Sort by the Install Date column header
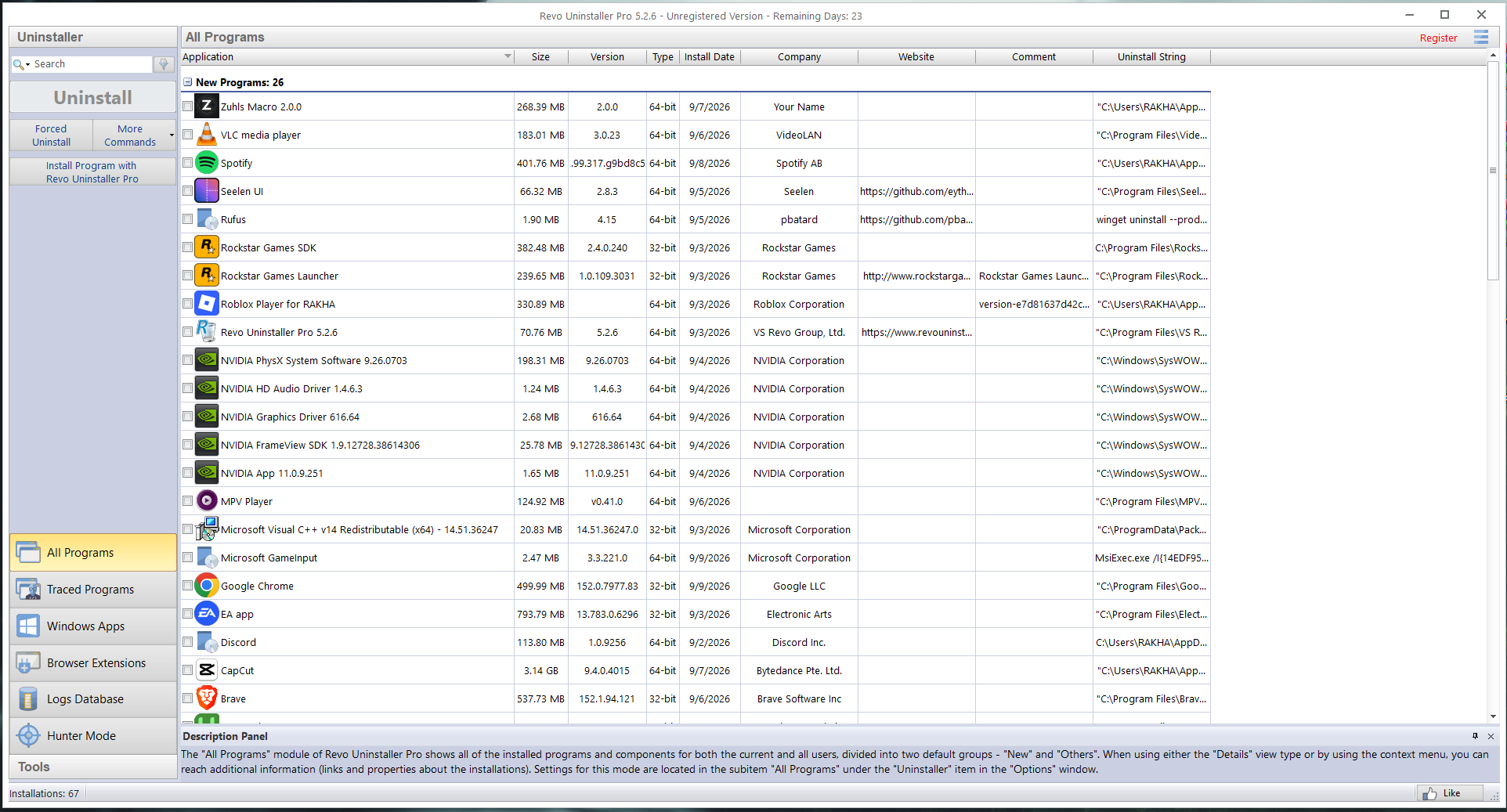1507x812 pixels. point(710,57)
